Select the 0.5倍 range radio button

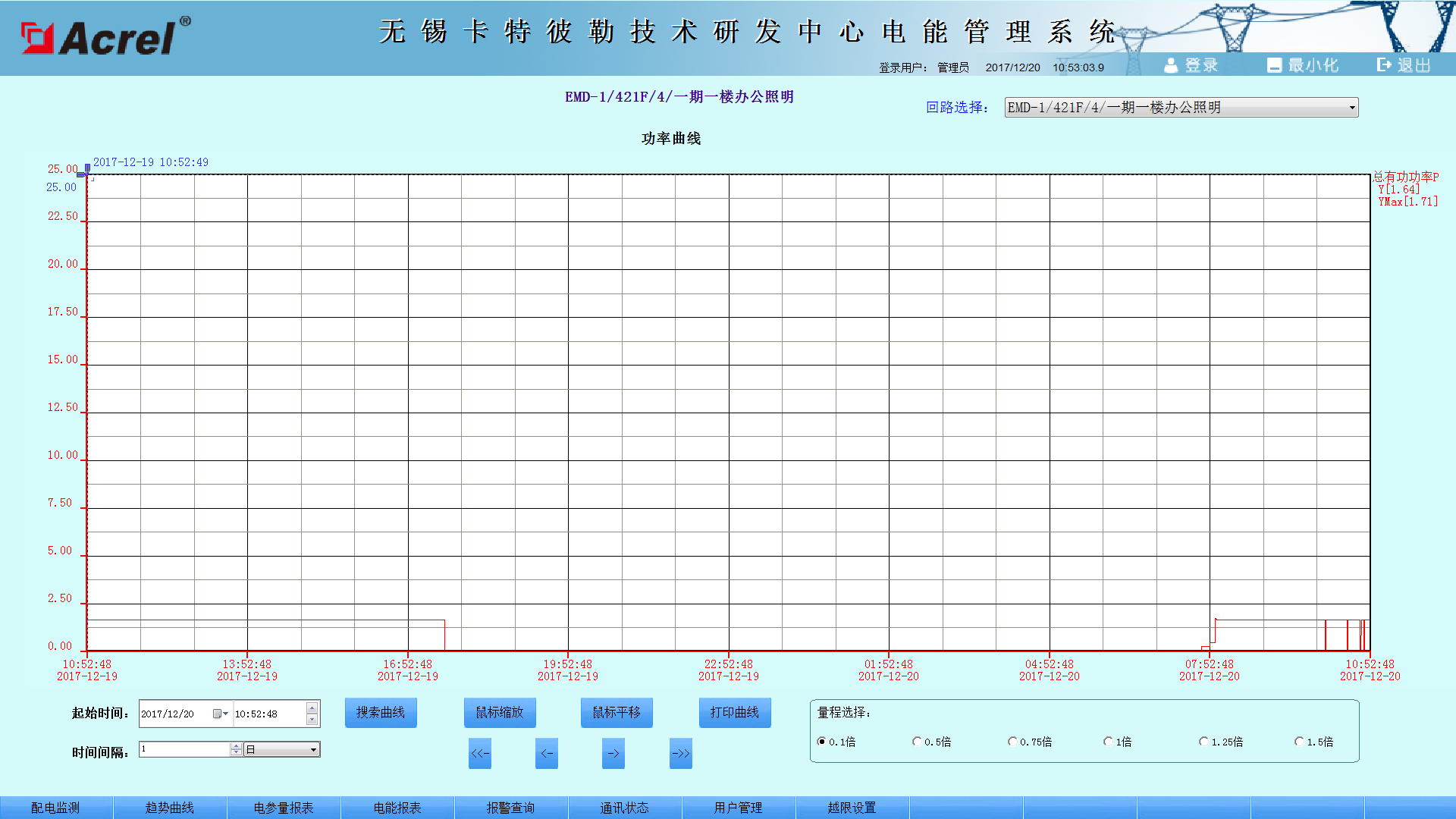point(917,742)
